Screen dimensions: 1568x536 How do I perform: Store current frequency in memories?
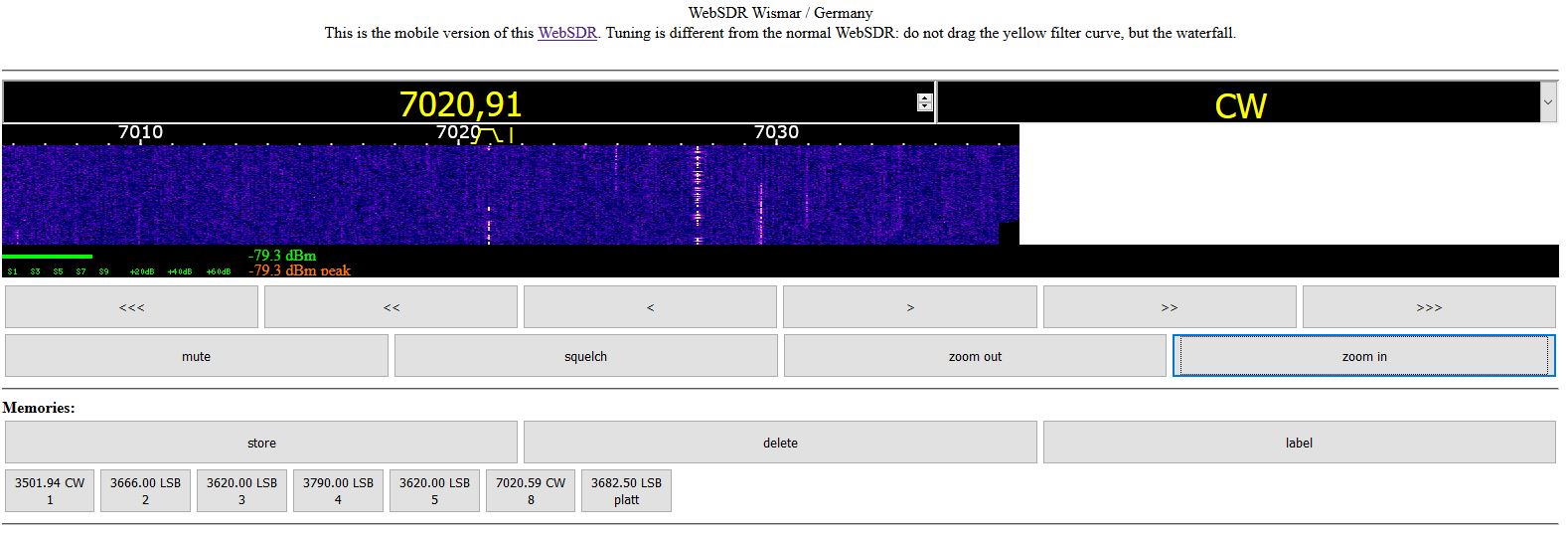pyautogui.click(x=261, y=443)
